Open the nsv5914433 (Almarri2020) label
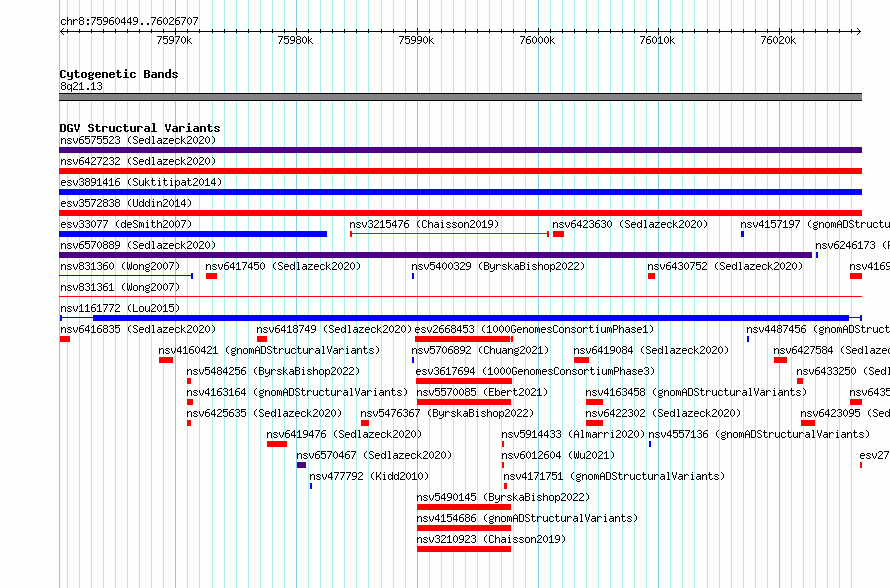Viewport: 890px width, 588px height. click(x=573, y=434)
